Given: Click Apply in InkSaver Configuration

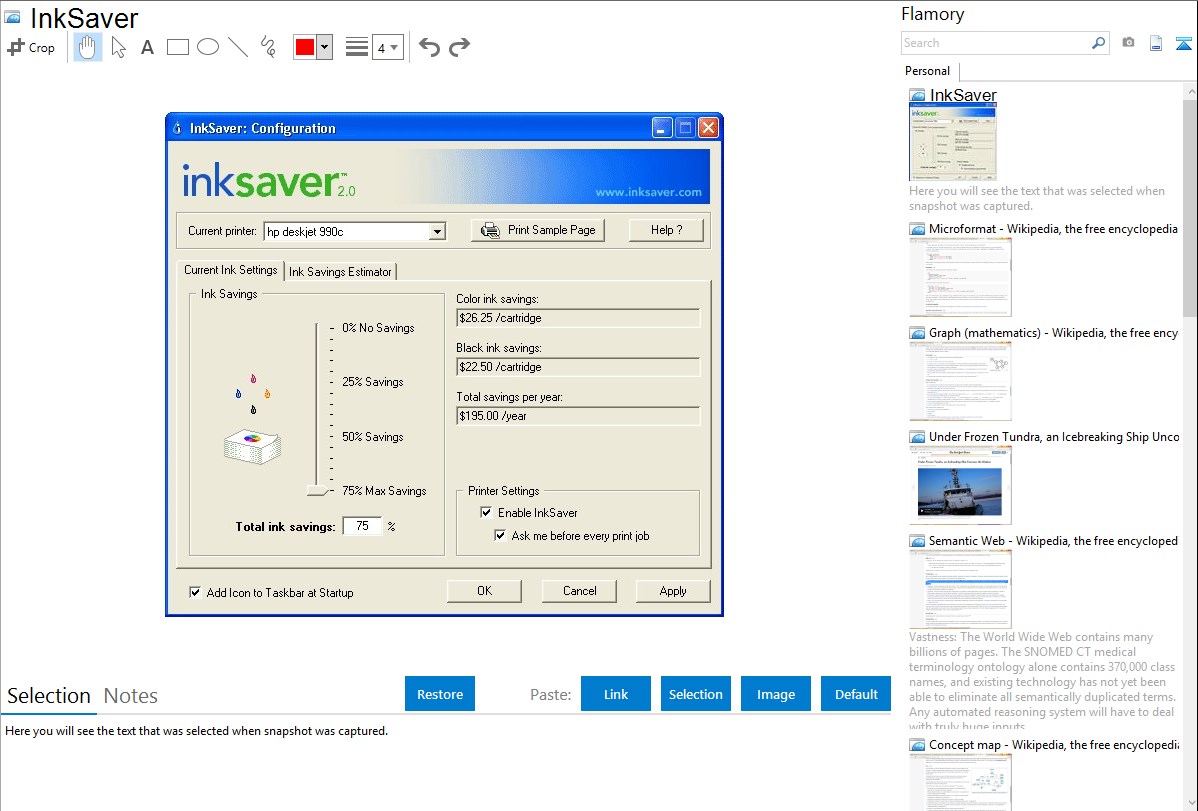Looking at the screenshot, I should coord(673,591).
